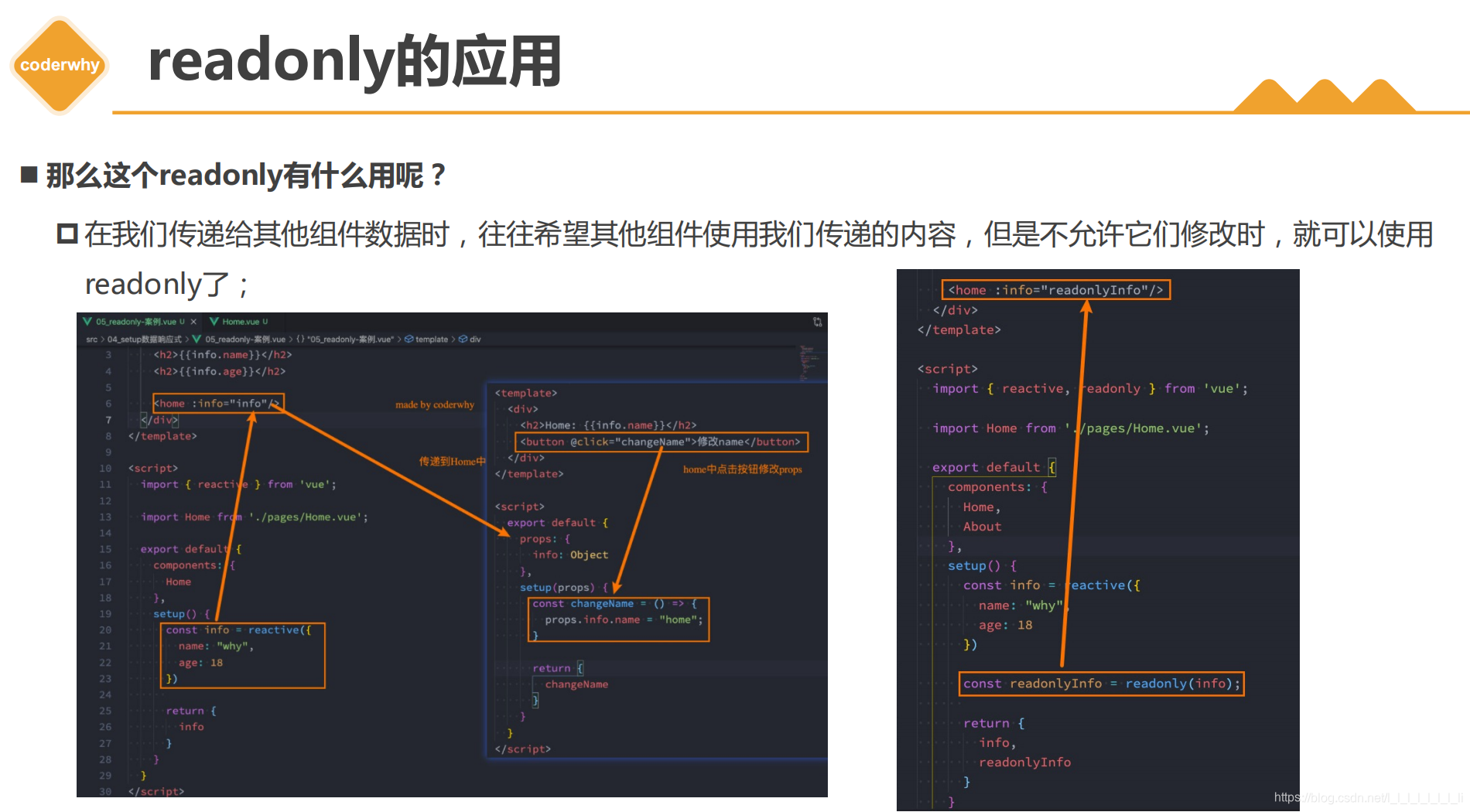The height and width of the screenshot is (812, 1470).
Task: Click 'info: Object' props line
Action: point(570,555)
